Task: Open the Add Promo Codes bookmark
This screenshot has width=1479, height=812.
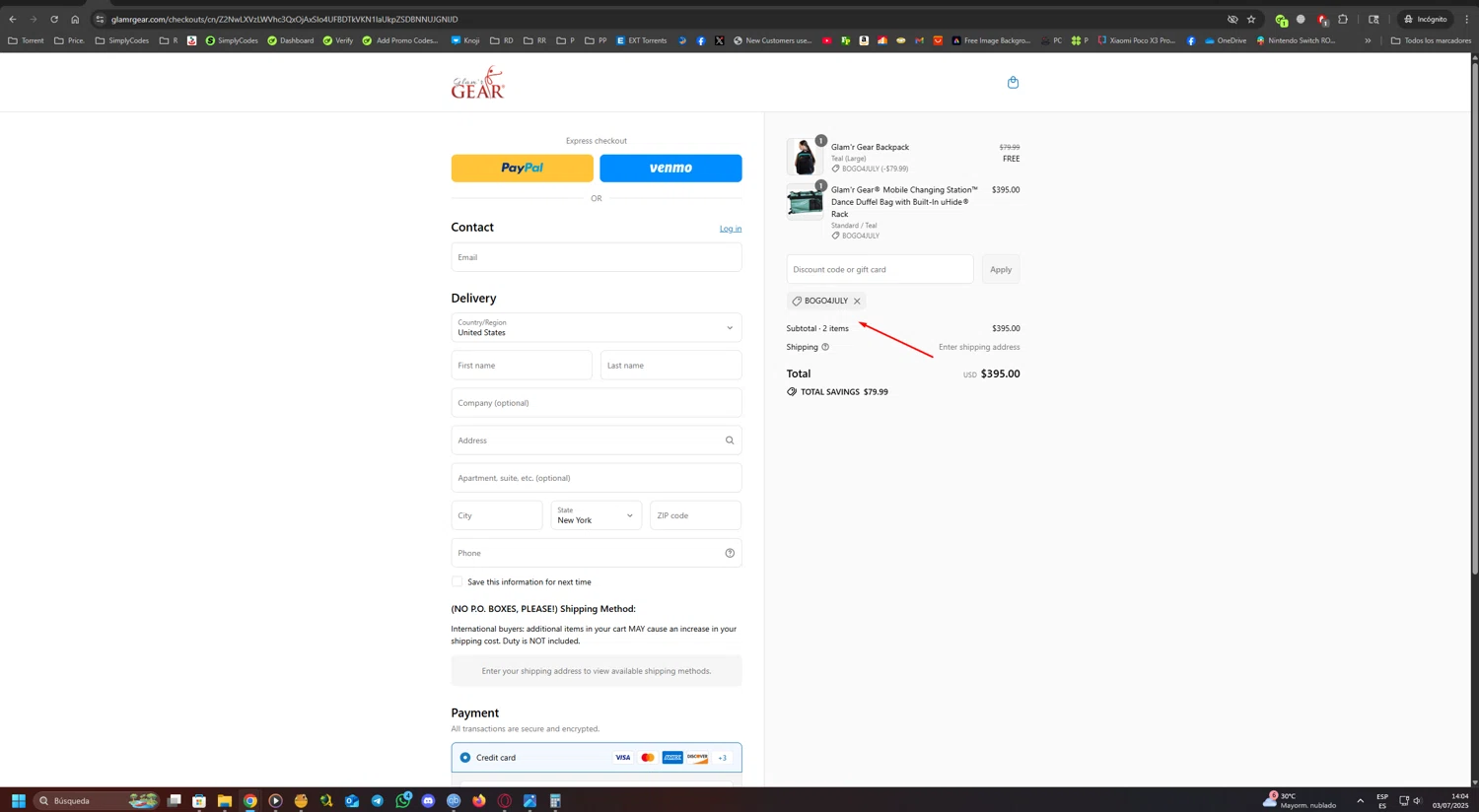Action: tap(400, 40)
